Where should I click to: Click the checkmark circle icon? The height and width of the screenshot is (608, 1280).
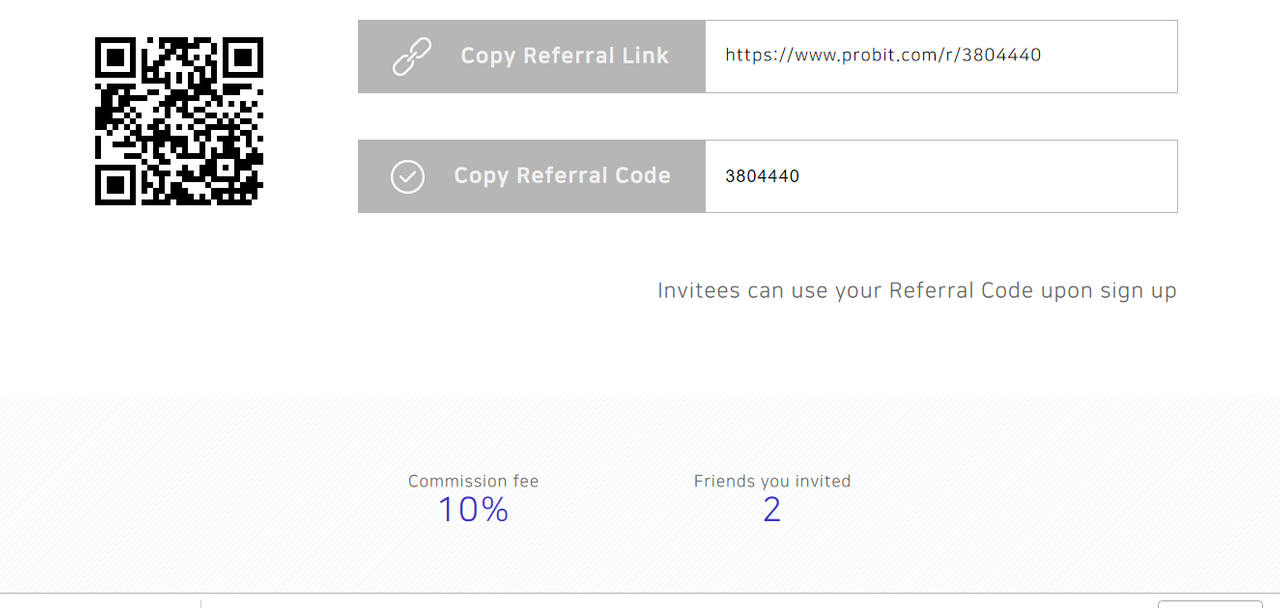[407, 177]
